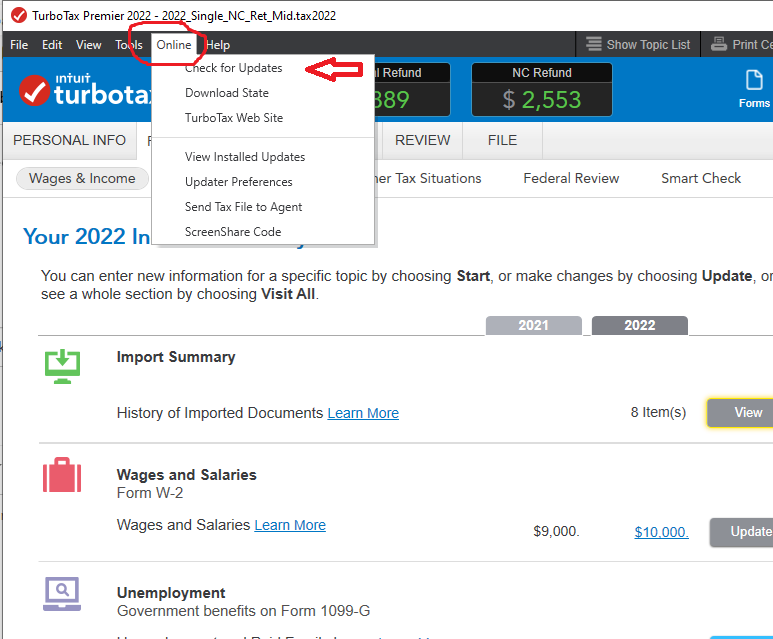Click the Form W-2 label
Screen dimensions: 773x639
pos(150,493)
